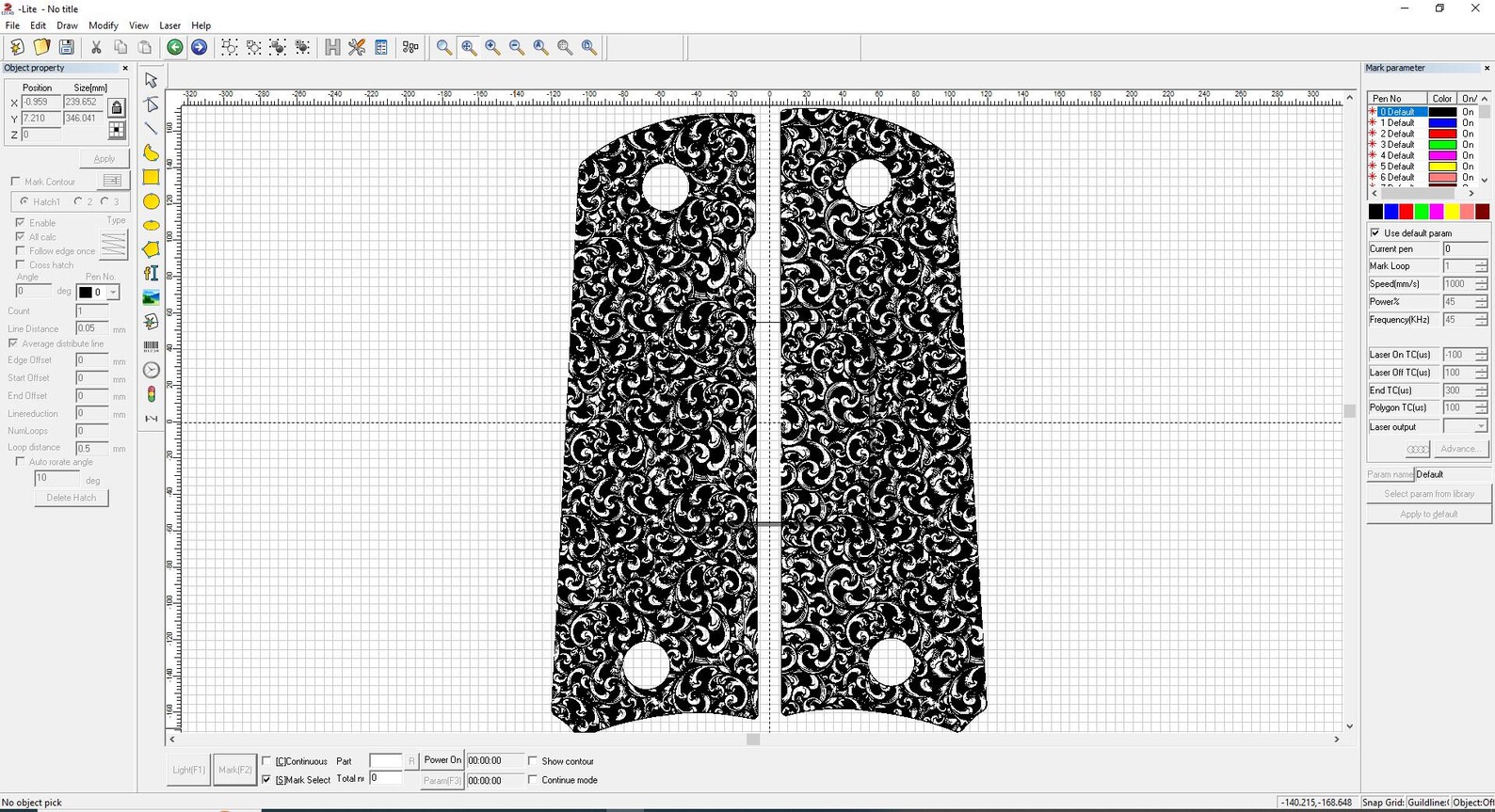
Task: Insert a bitmap image file
Action: [x=151, y=297]
